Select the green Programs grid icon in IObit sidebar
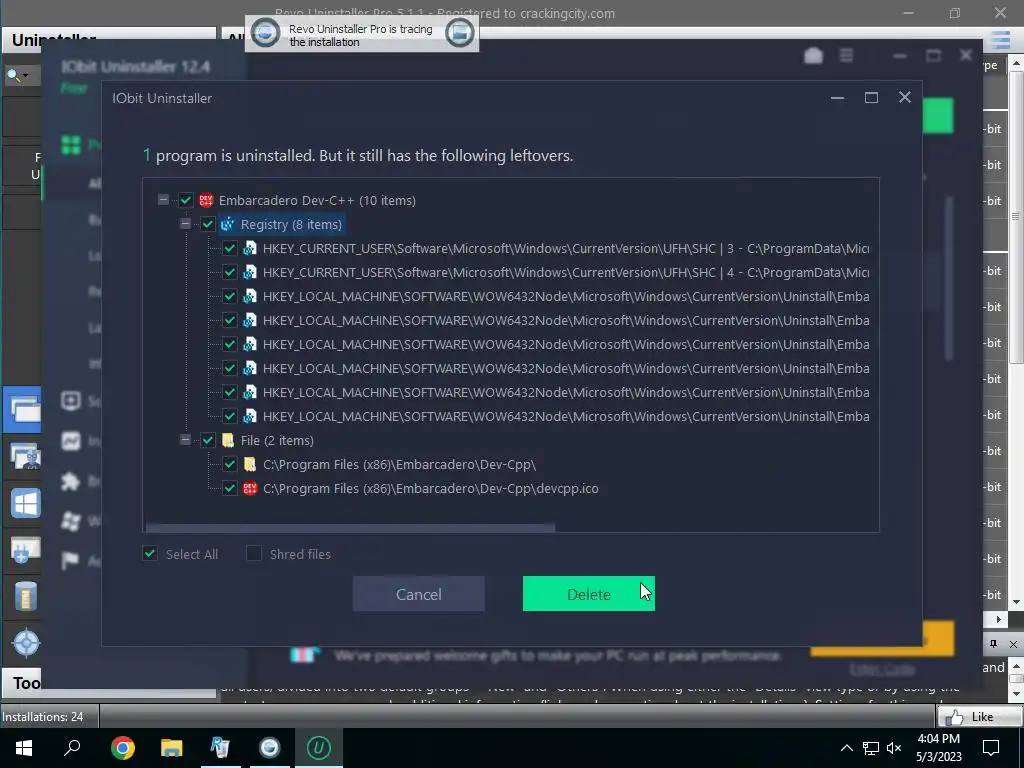This screenshot has width=1024, height=768. coord(71,144)
